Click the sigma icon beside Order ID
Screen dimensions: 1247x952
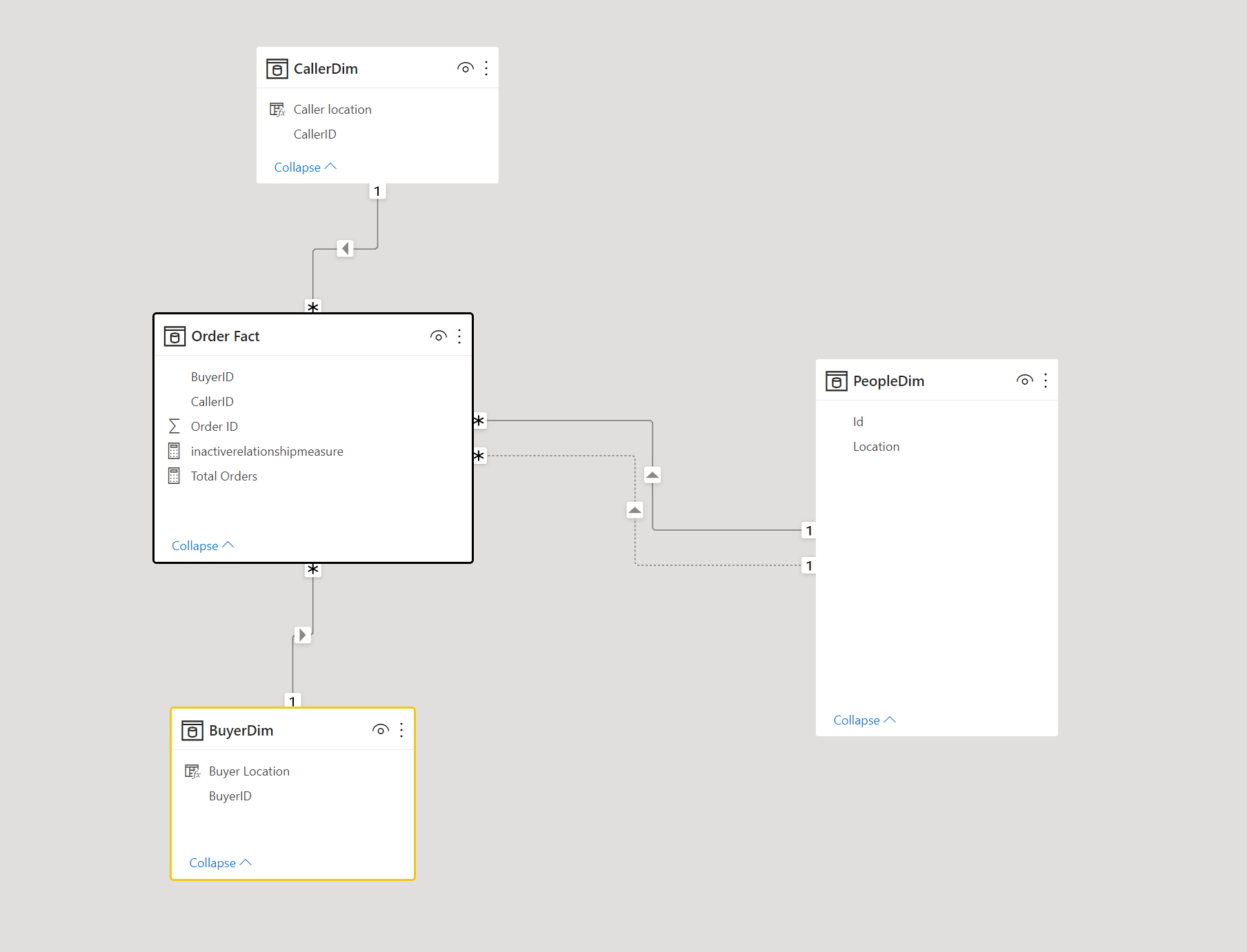(x=174, y=427)
